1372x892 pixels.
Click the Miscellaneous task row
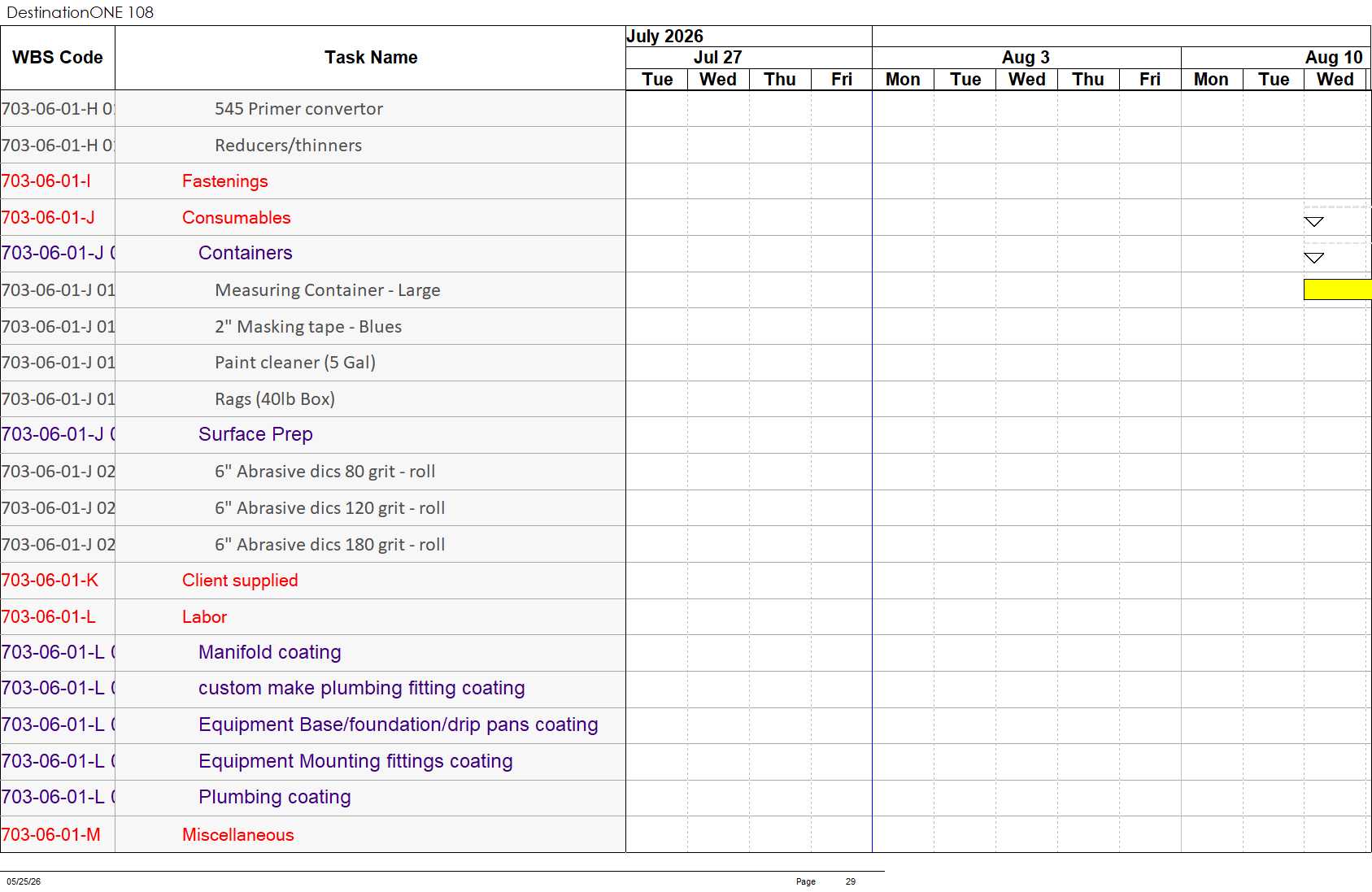313,834
